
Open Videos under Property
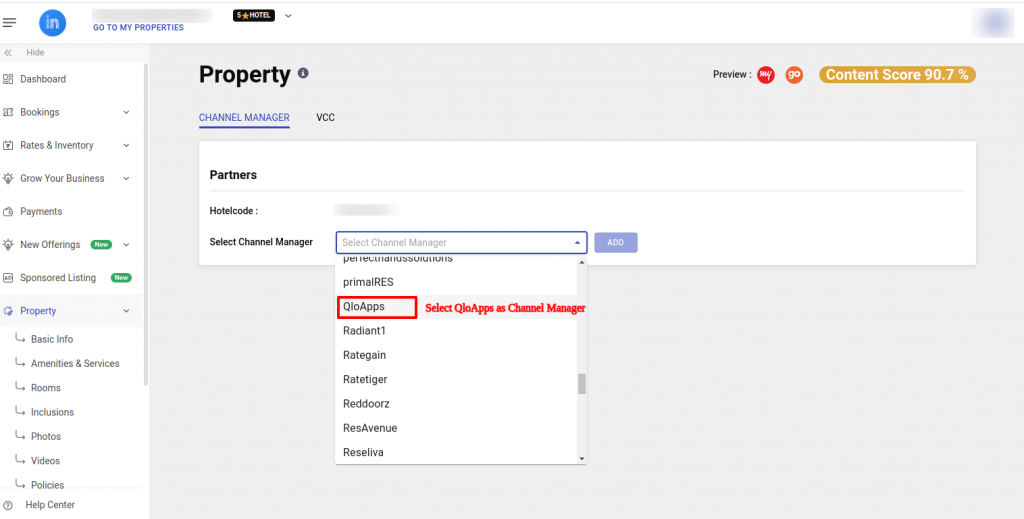45,461
